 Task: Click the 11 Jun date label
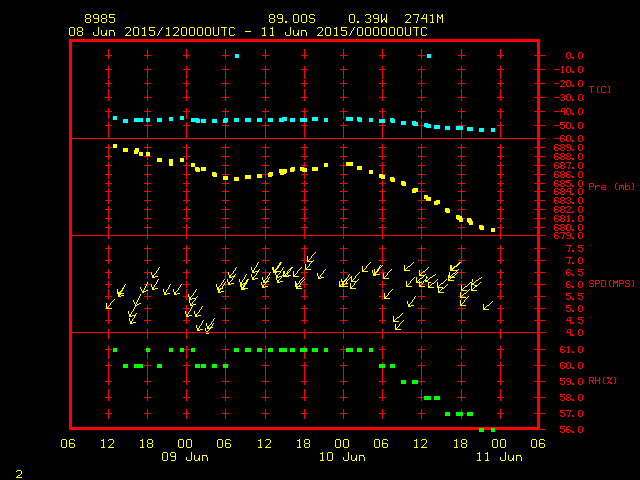tap(499, 457)
